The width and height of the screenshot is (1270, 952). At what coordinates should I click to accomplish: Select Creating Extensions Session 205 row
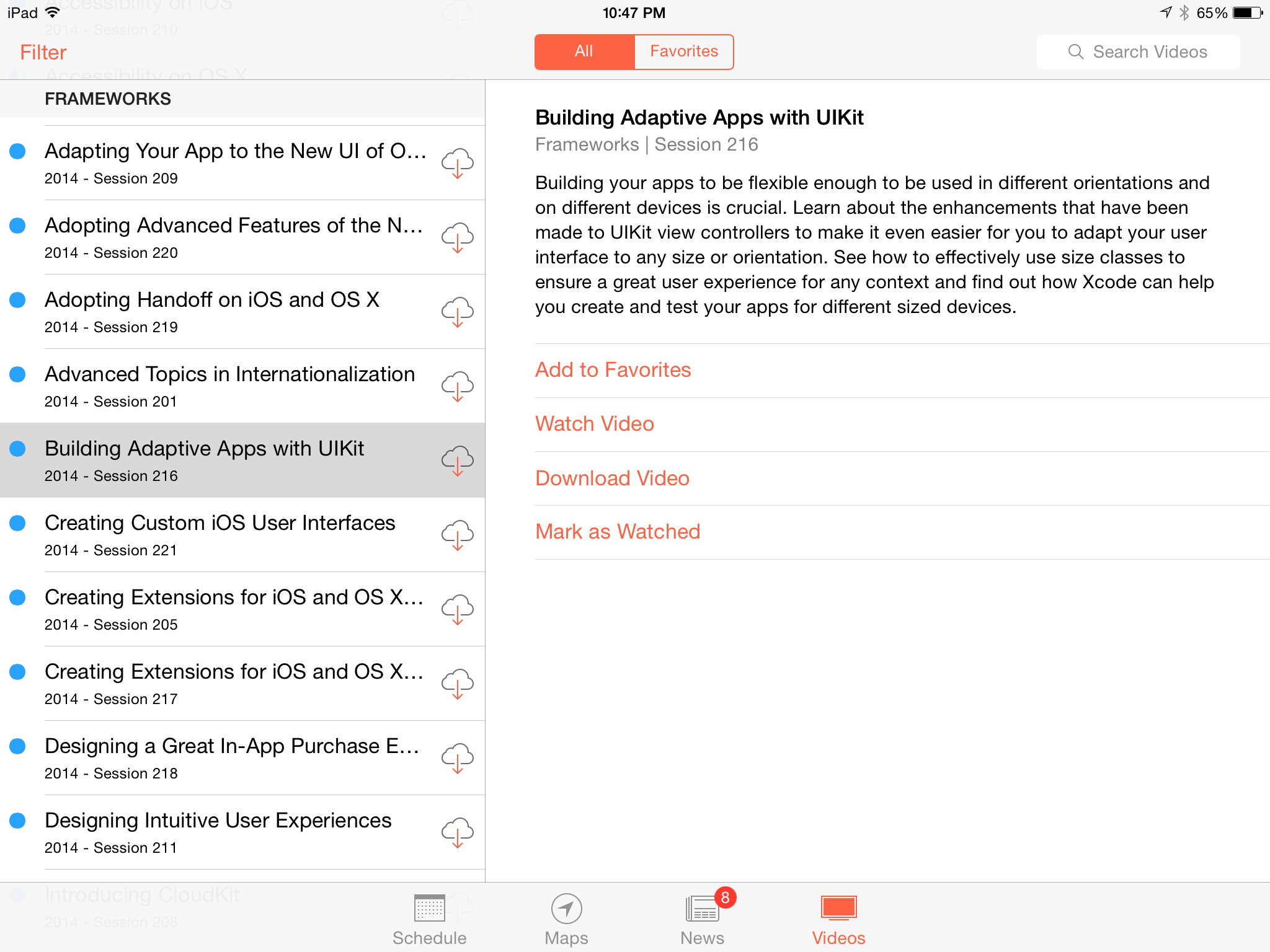coord(242,609)
